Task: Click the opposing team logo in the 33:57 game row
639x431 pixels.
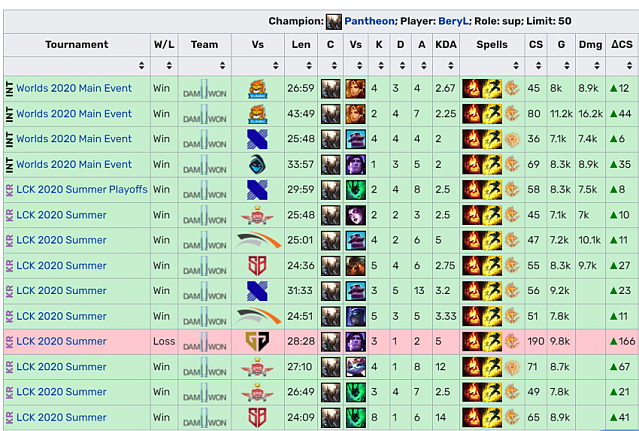Action: click(257, 165)
